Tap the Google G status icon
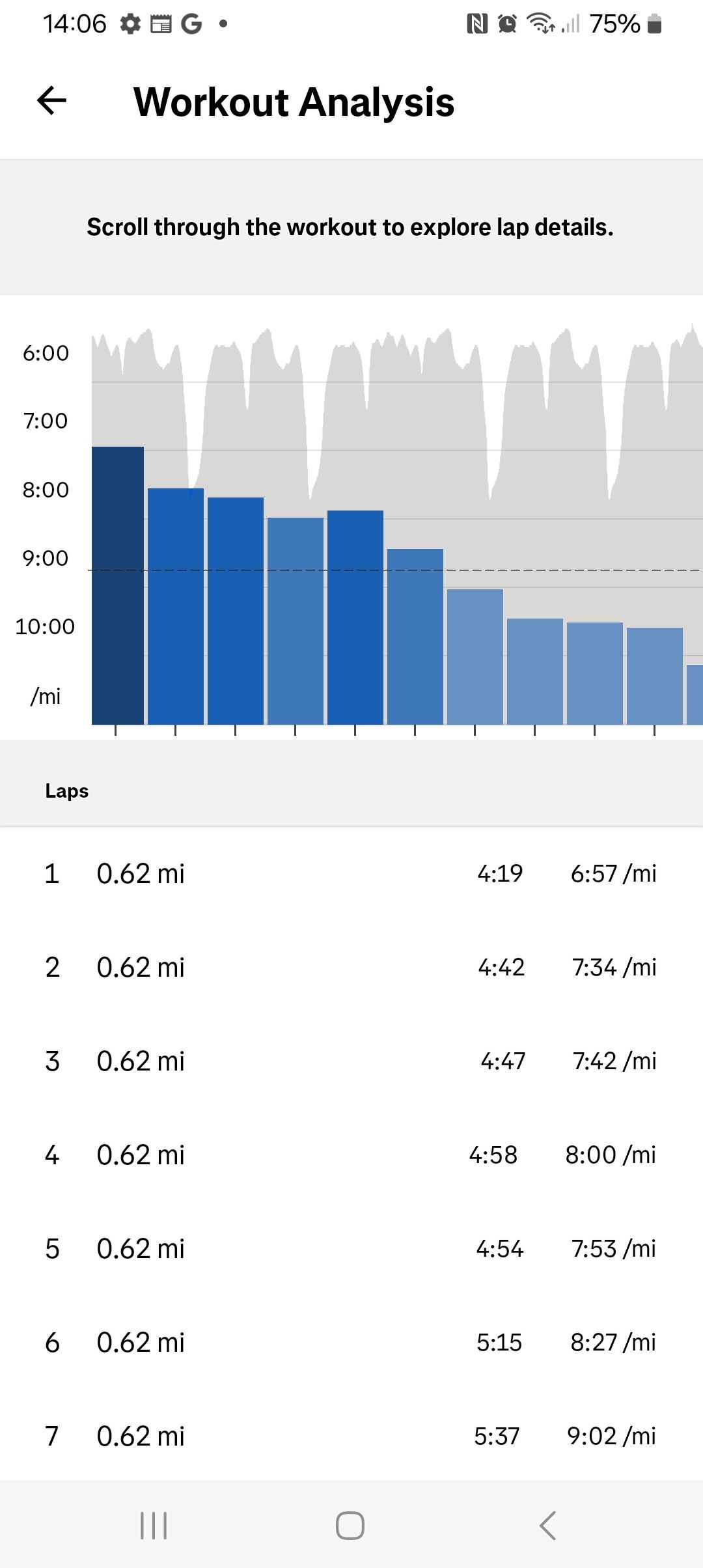Screen dimensions: 703x1568 click(x=191, y=24)
